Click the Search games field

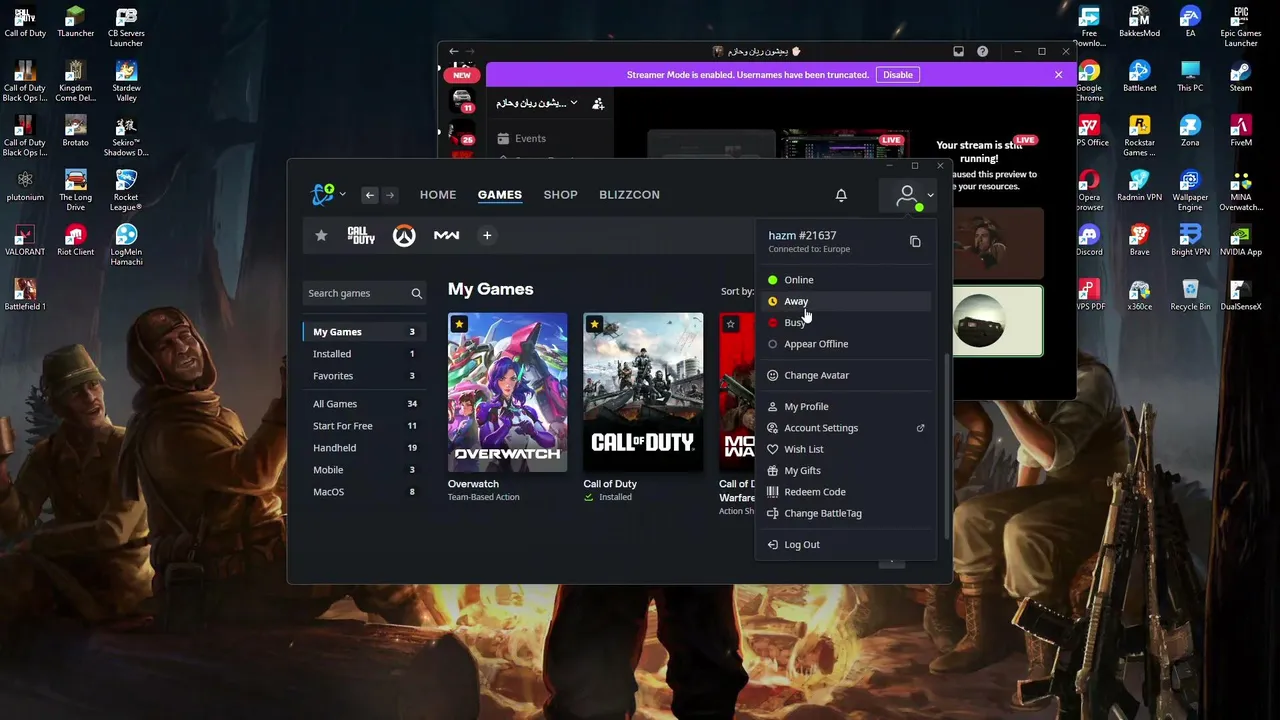365,293
